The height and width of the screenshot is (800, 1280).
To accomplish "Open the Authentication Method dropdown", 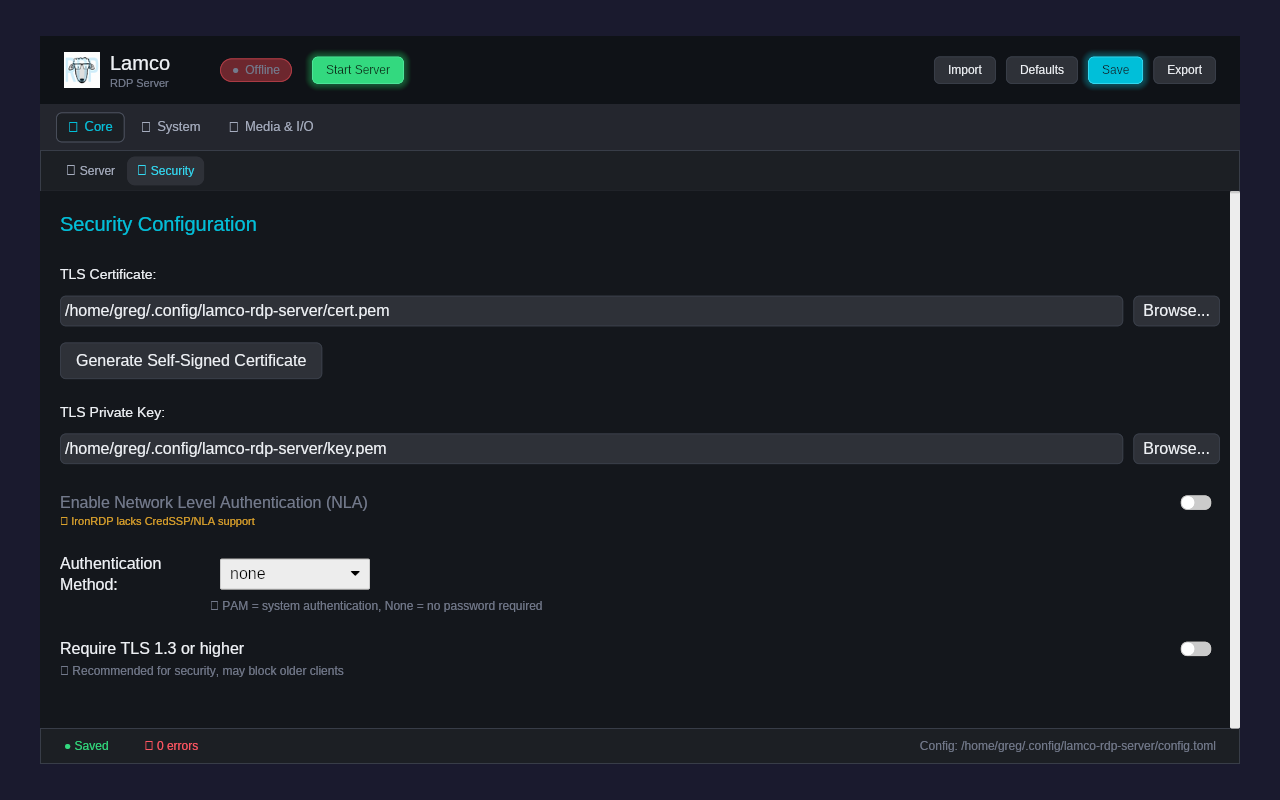I will coord(294,573).
